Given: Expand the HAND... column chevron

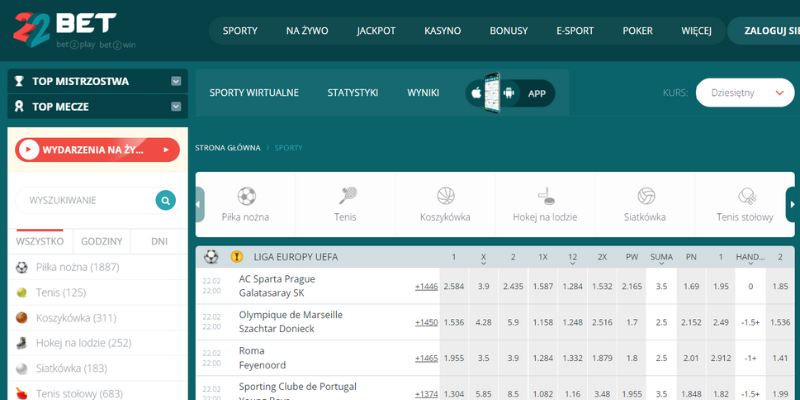Looking at the screenshot, I should pyautogui.click(x=751, y=264).
